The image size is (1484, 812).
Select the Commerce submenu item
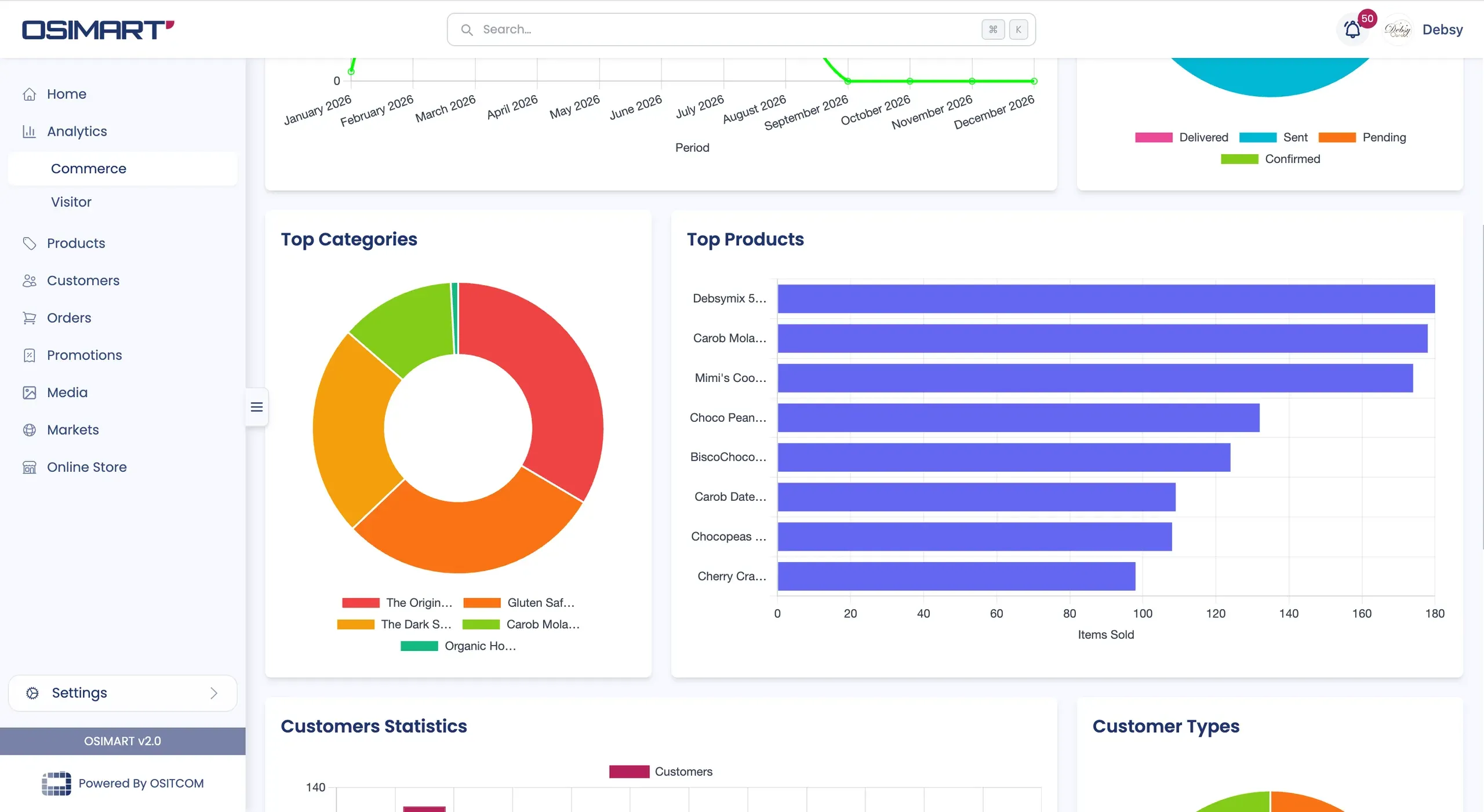coord(123,169)
